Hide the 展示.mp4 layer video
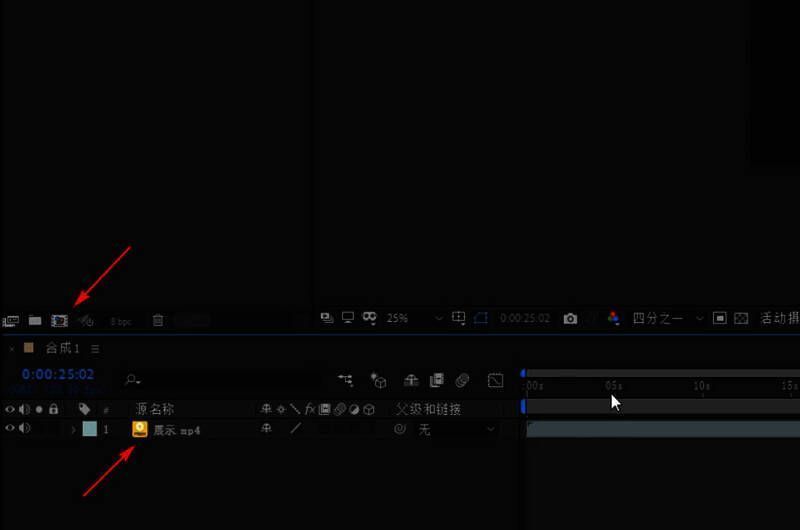Viewport: 800px width, 530px height. (x=10, y=429)
